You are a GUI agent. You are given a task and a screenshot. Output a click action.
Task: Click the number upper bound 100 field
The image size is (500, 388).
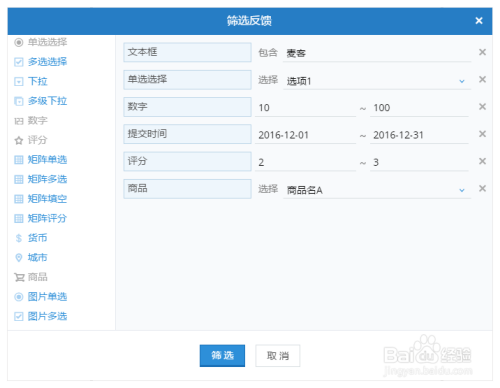[x=419, y=108]
